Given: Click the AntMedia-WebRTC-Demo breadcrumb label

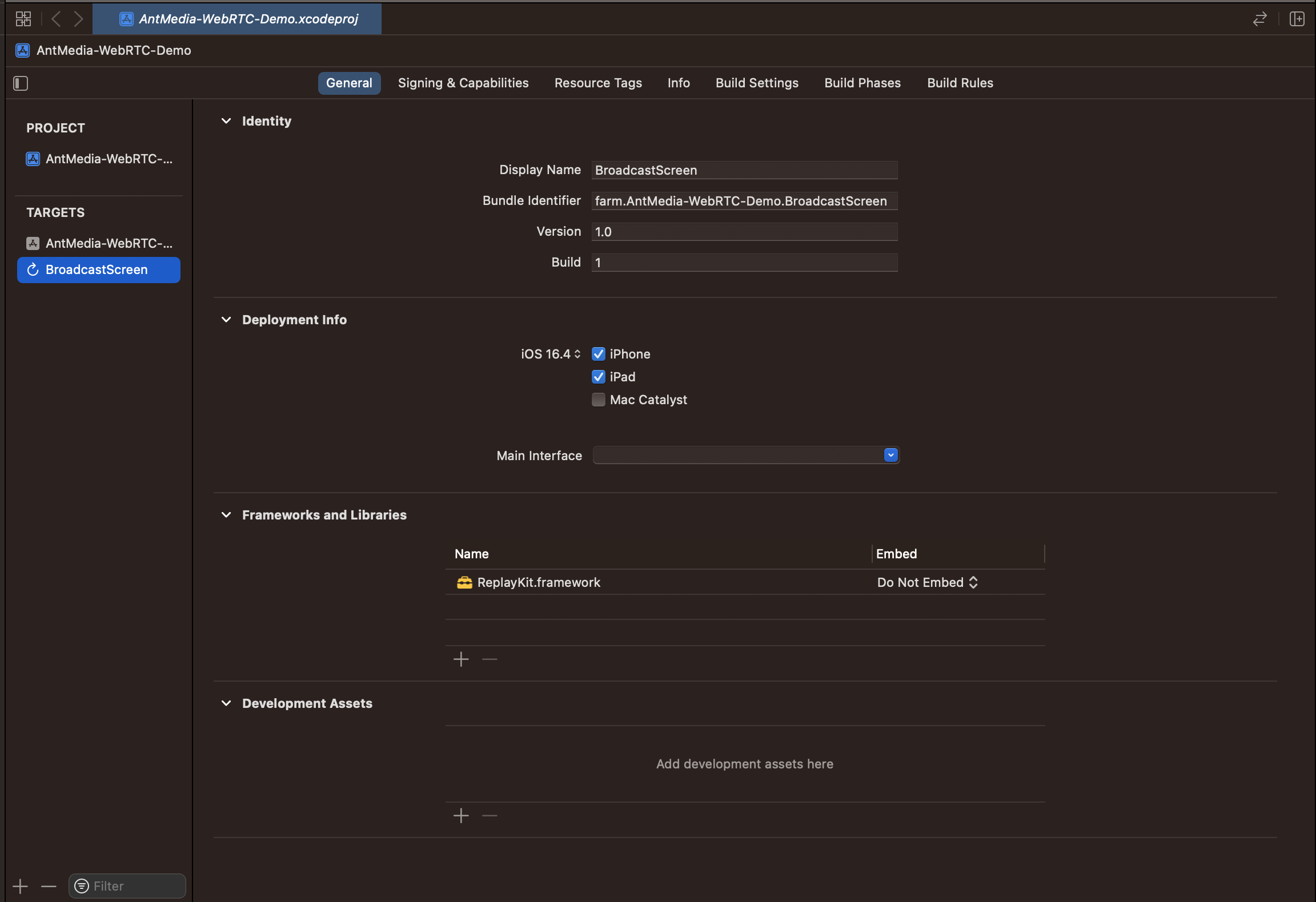Looking at the screenshot, I should pyautogui.click(x=114, y=50).
